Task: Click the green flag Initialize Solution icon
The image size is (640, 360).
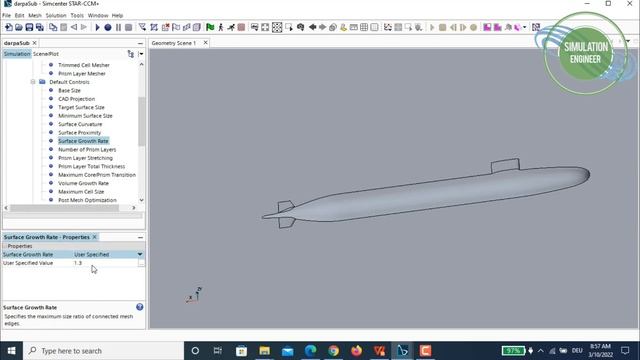Action: 210,27
